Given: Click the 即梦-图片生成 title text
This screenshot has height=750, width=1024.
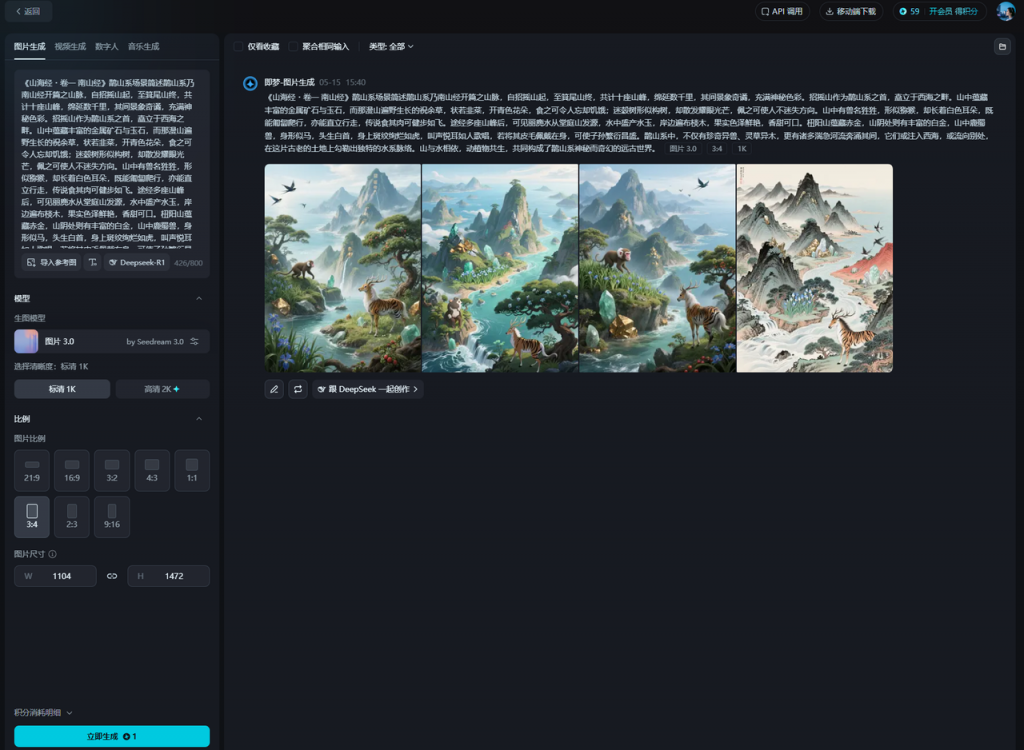Looking at the screenshot, I should (289, 82).
